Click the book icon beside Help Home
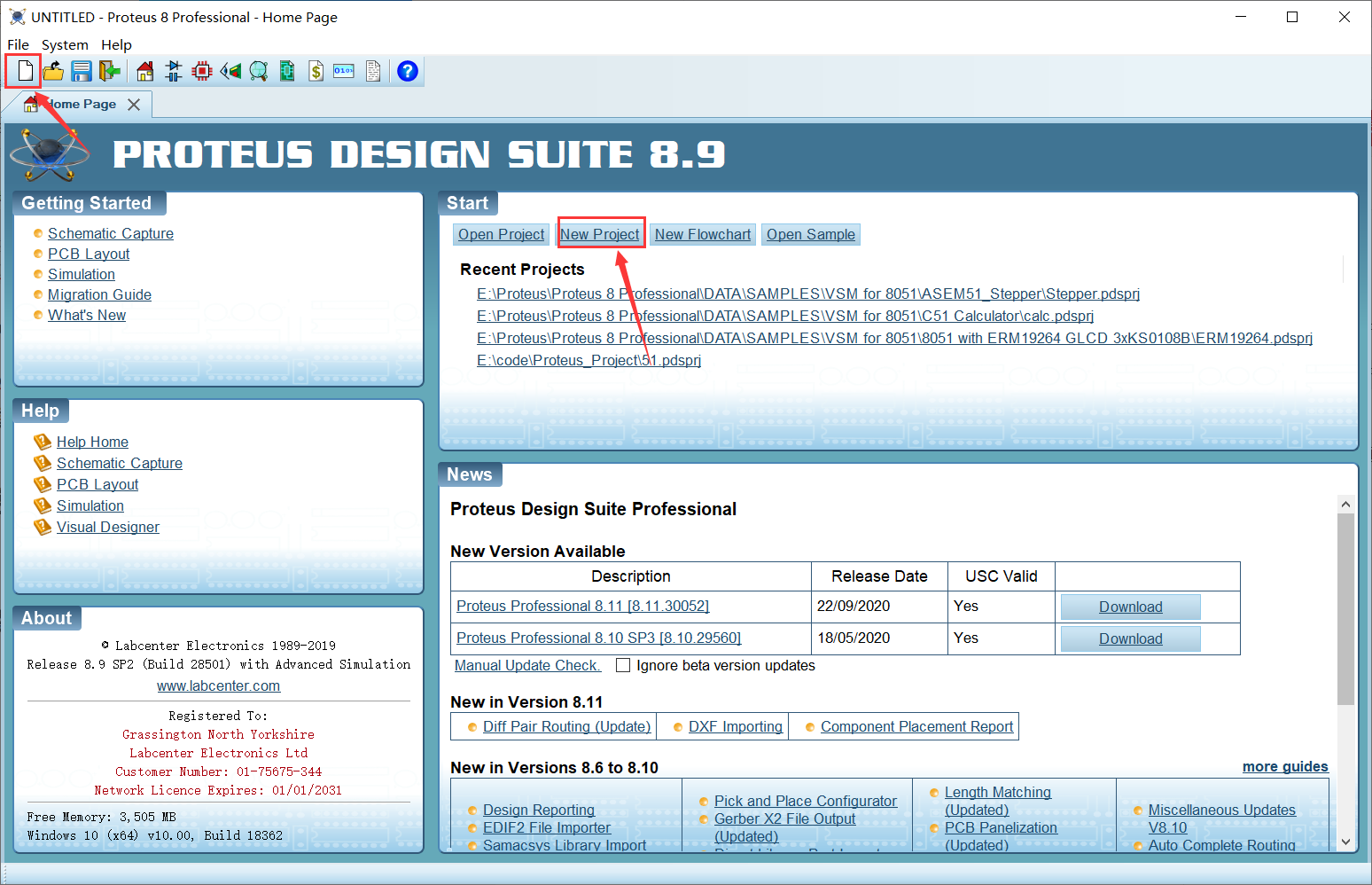The image size is (1372, 885). (x=43, y=442)
